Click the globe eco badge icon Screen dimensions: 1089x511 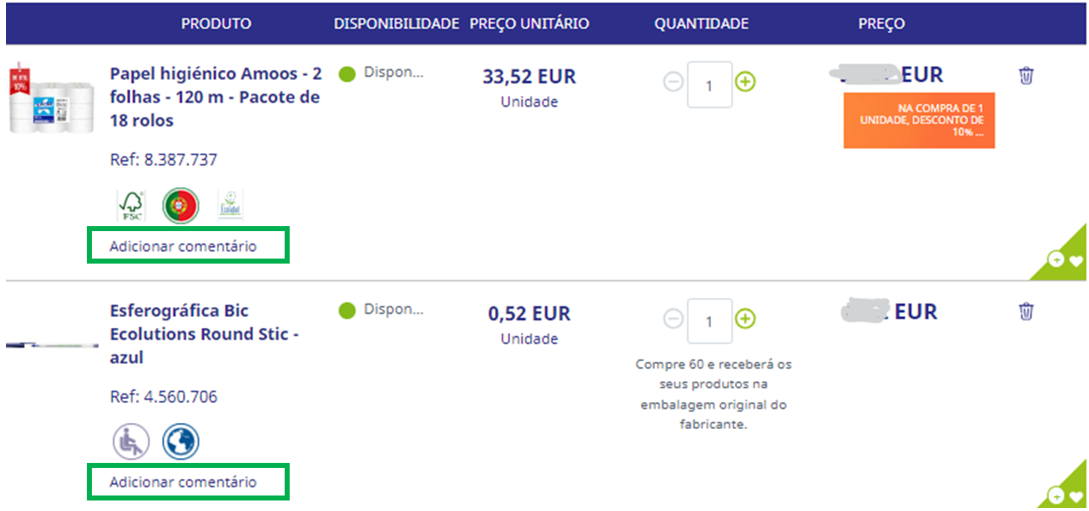click(x=181, y=441)
